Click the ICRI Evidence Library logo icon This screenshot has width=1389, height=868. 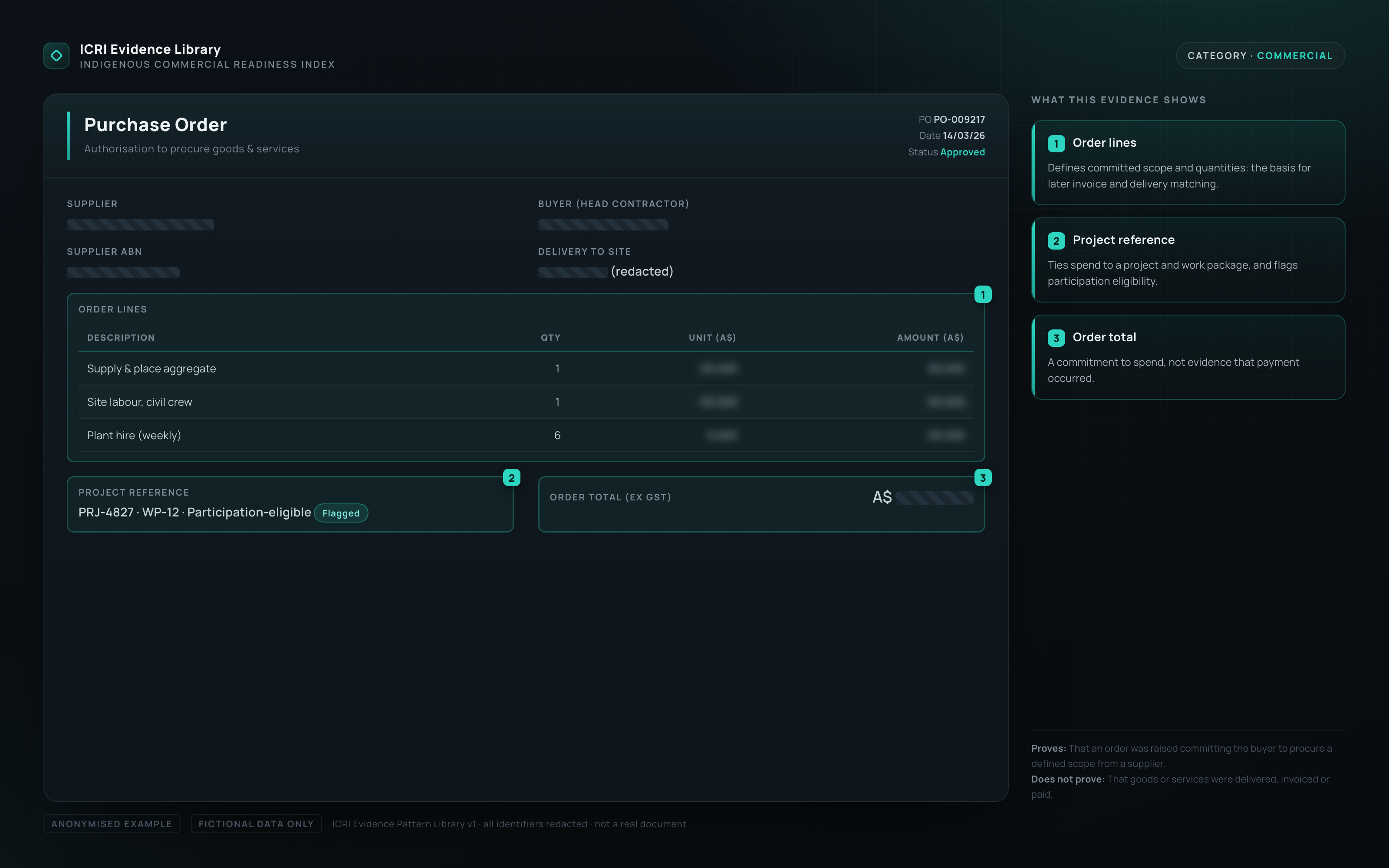pyautogui.click(x=56, y=56)
